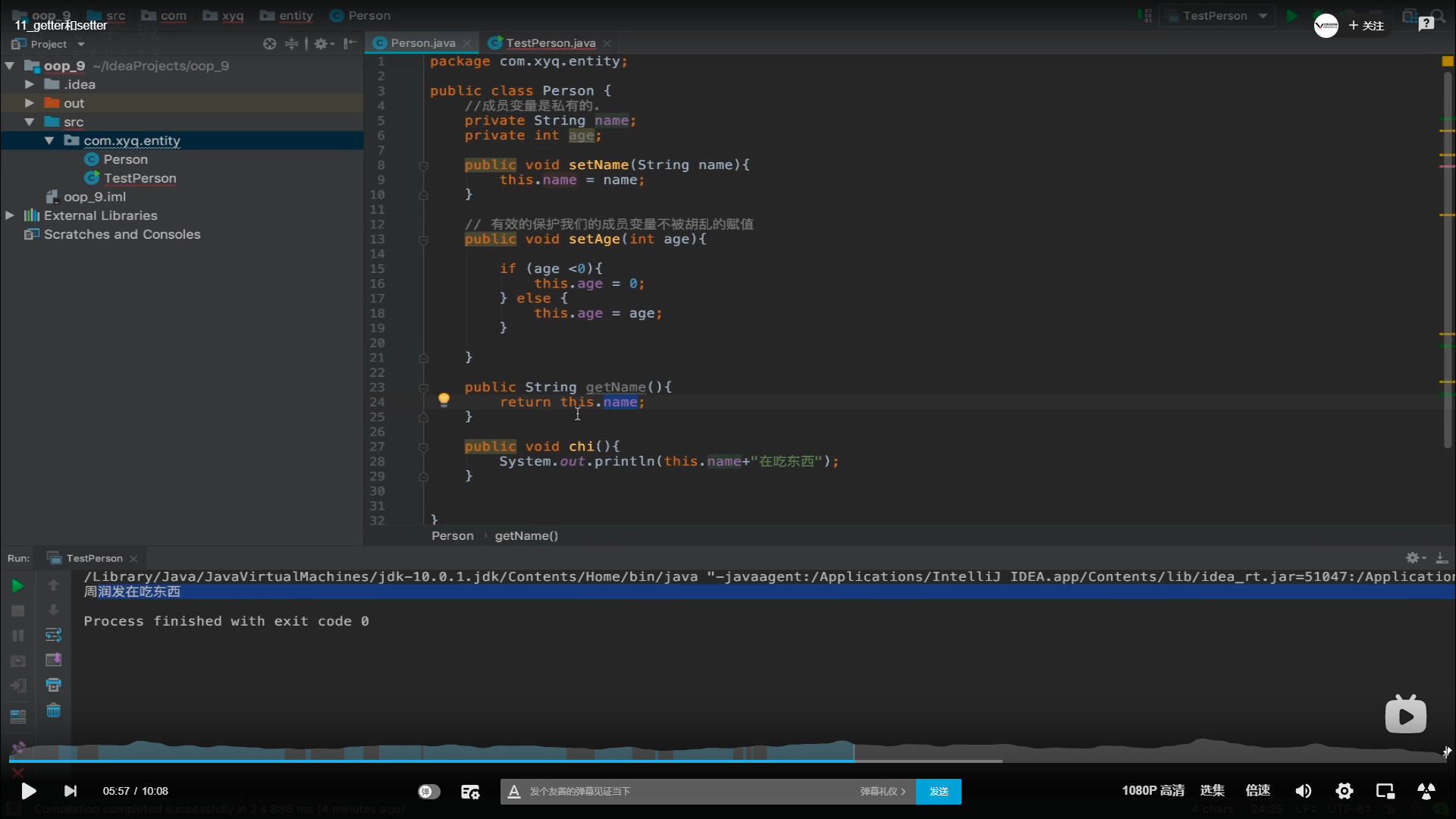The image size is (1456, 819).
Task: Expand the External Libraries node
Action: pos(10,215)
